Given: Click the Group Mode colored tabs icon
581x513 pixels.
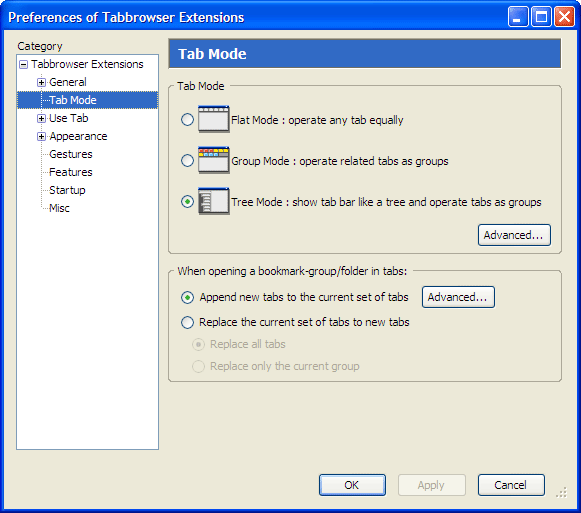Looking at the screenshot, I should coord(213,160).
